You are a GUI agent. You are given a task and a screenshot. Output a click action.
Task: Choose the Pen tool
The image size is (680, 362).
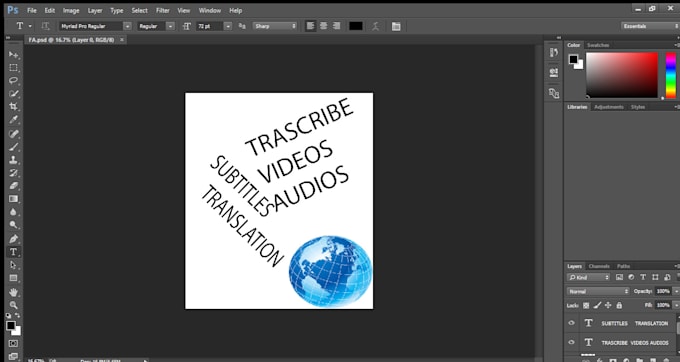coord(13,238)
